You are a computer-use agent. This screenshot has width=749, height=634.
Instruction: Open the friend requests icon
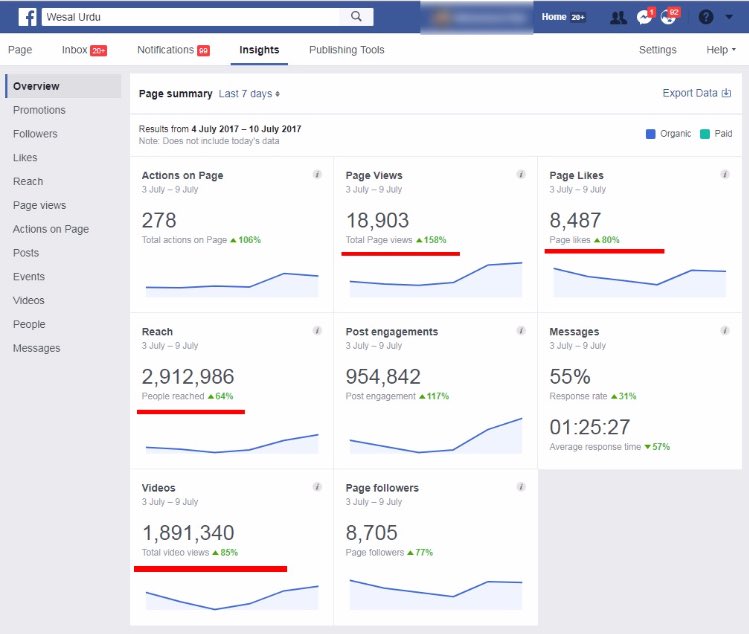pyautogui.click(x=617, y=17)
